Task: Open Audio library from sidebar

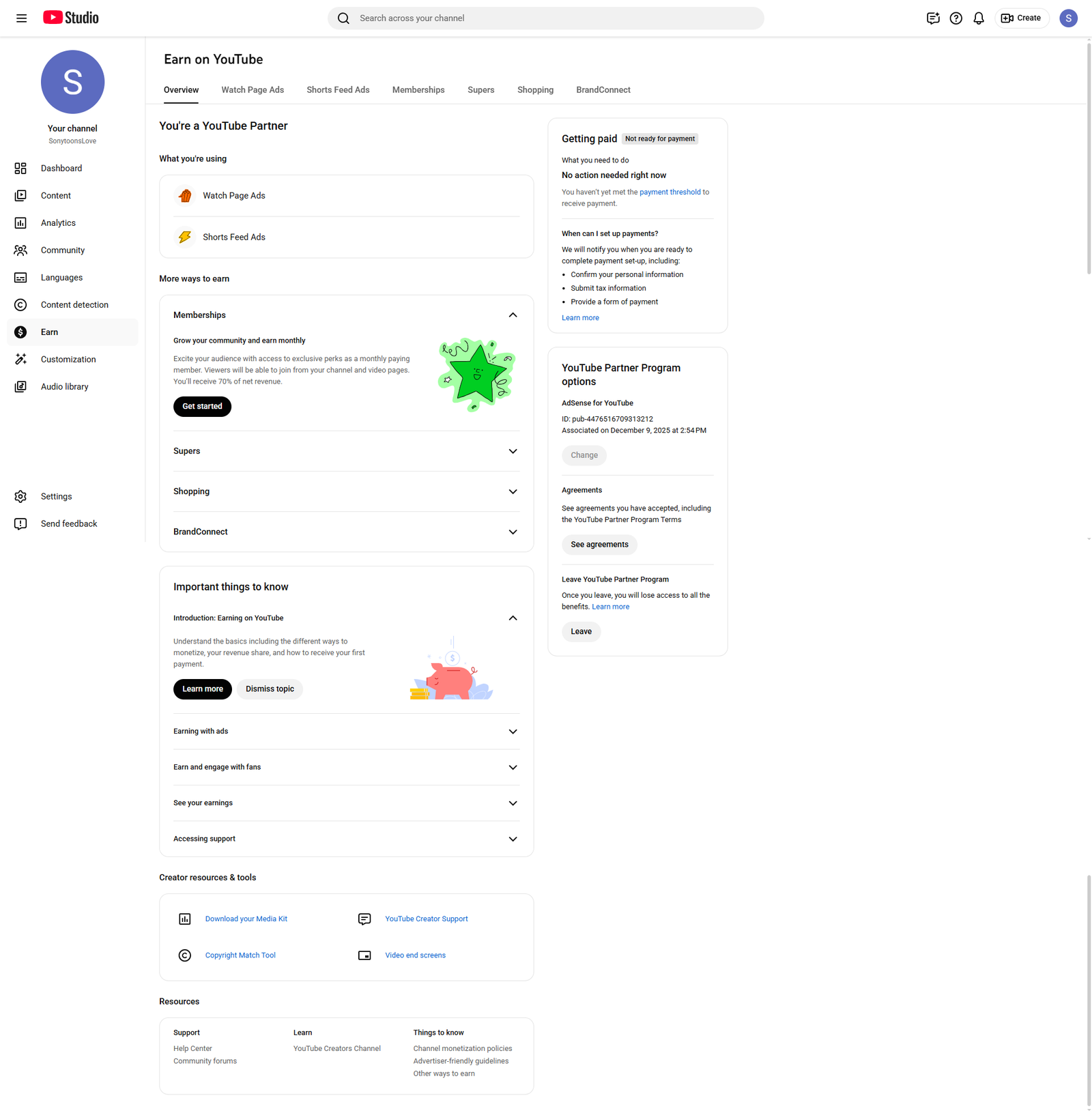Action: tap(64, 387)
